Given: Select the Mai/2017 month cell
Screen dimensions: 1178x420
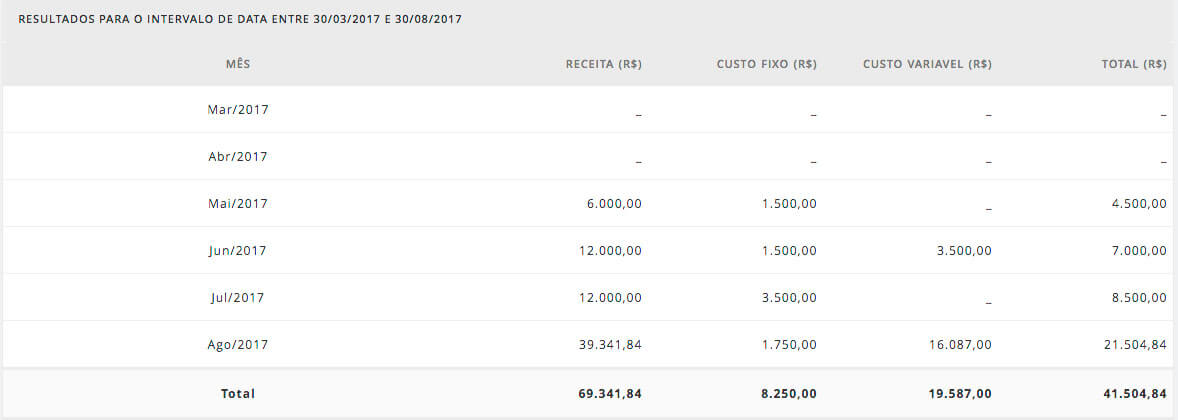Looking at the screenshot, I should pyautogui.click(x=238, y=204).
